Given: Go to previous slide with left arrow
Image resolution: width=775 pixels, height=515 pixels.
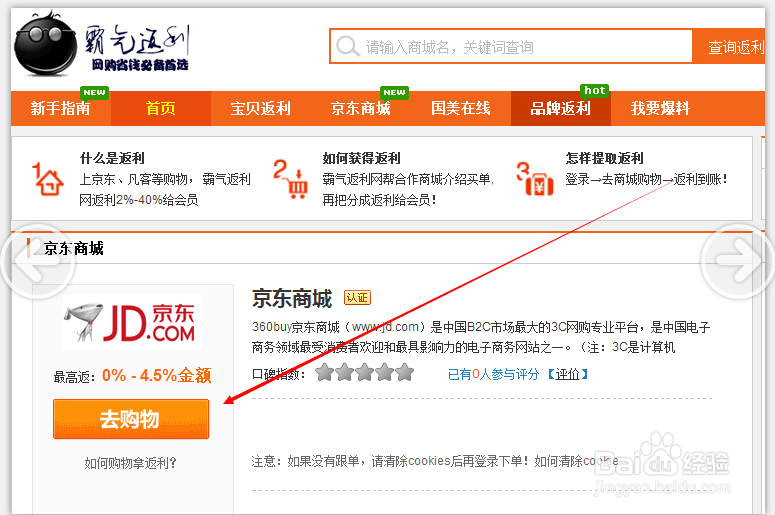Looking at the screenshot, I should pyautogui.click(x=38, y=261).
